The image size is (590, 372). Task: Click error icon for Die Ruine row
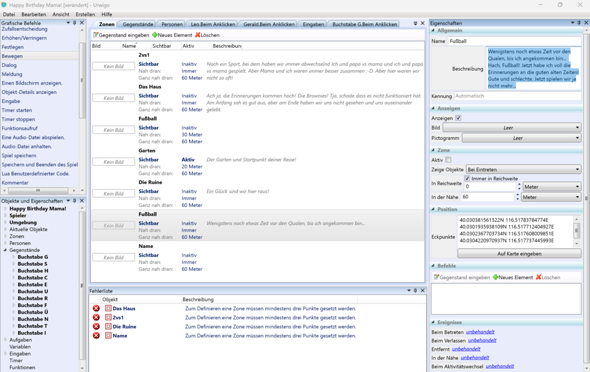tap(96, 326)
